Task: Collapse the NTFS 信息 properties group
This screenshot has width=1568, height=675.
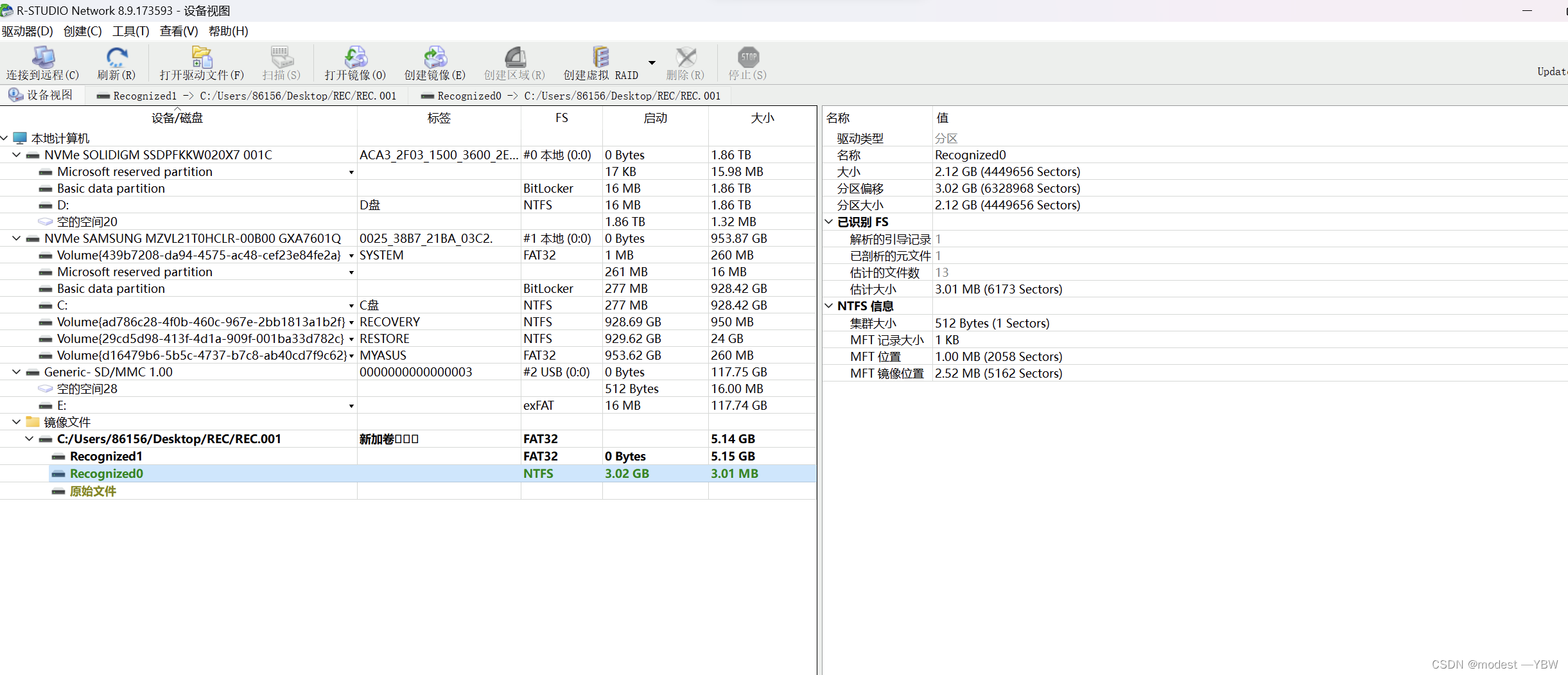Action: click(829, 306)
